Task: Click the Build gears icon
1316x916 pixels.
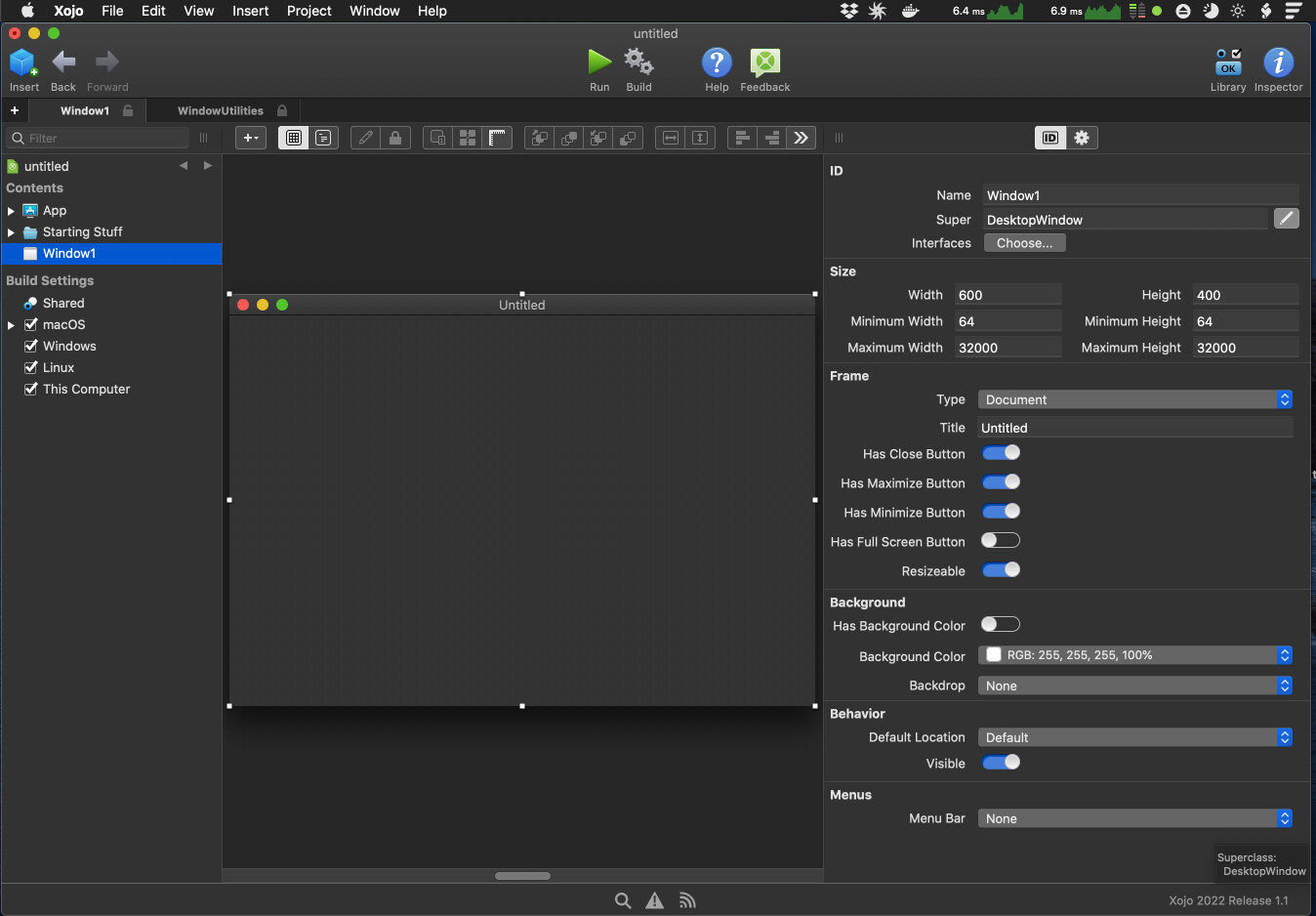Action: pos(638,62)
